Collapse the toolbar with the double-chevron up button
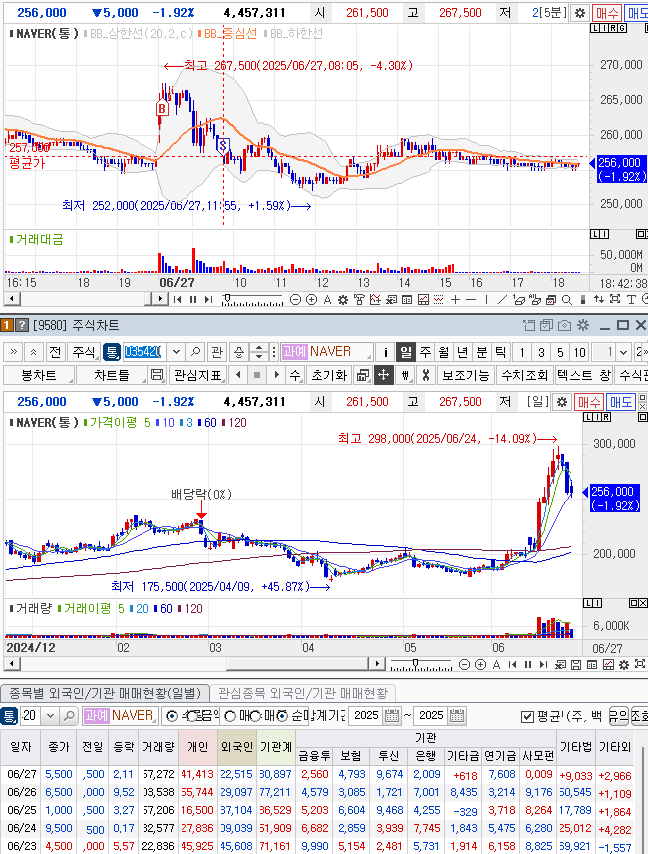 (x=33, y=352)
